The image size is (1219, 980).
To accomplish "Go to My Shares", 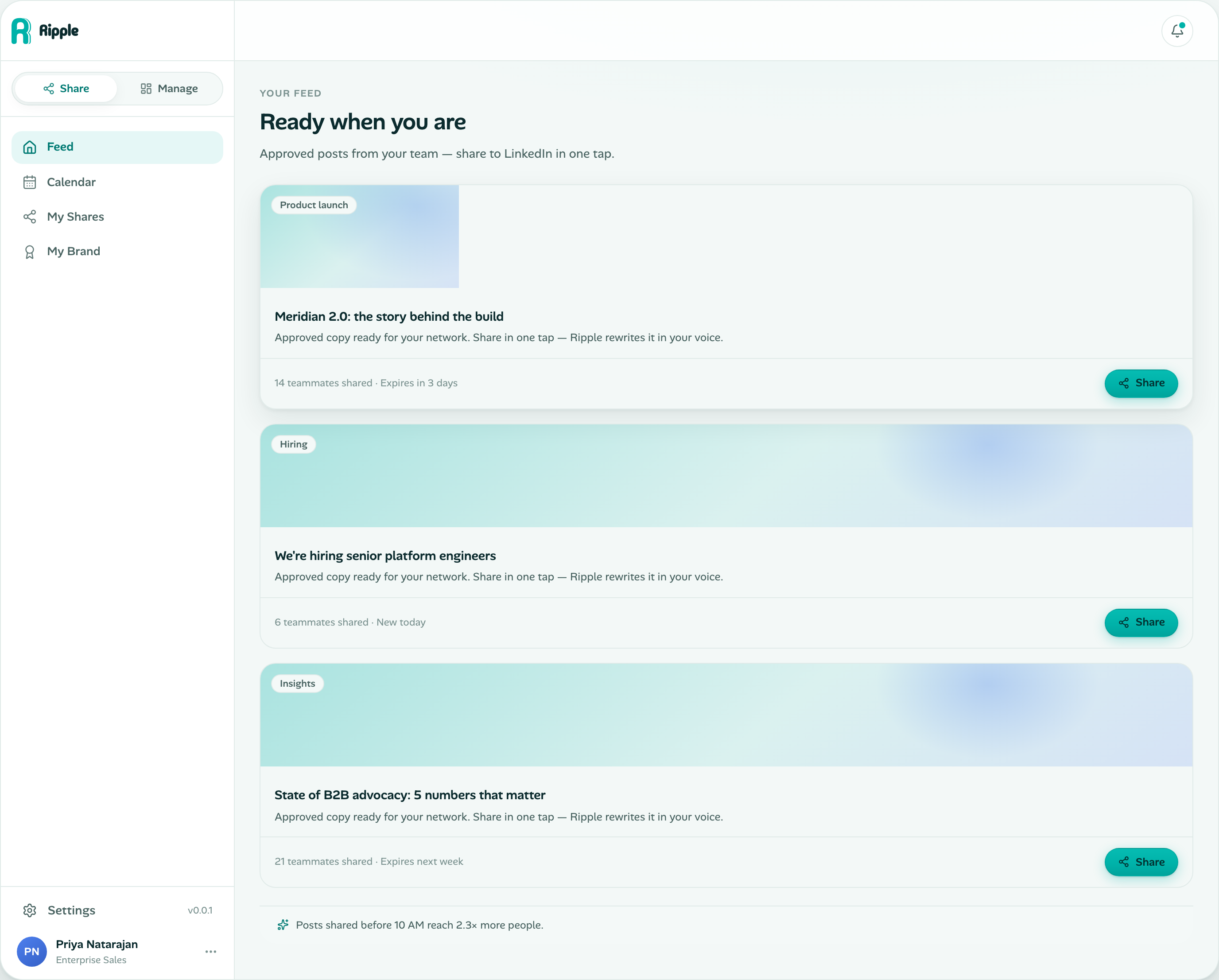I will [117, 217].
